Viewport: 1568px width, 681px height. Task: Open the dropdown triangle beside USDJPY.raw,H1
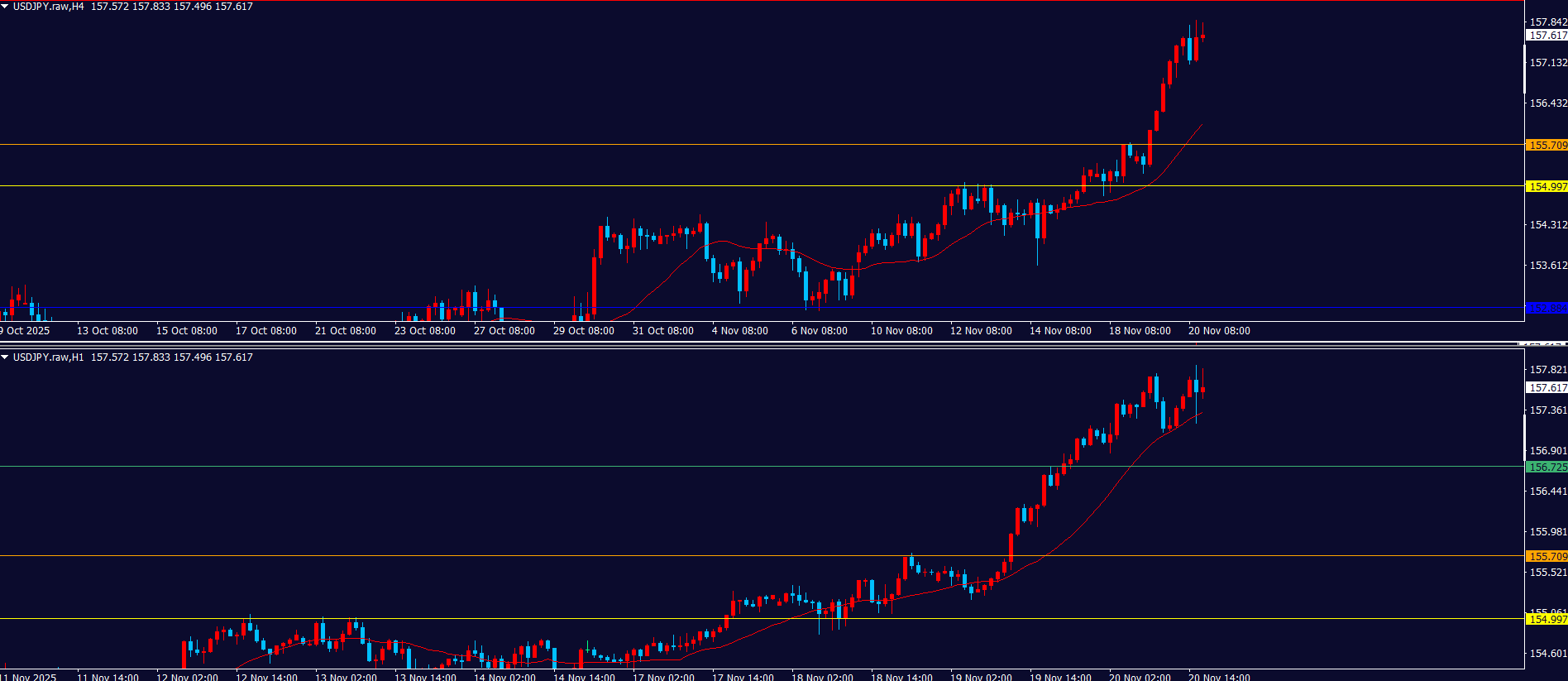pos(6,357)
